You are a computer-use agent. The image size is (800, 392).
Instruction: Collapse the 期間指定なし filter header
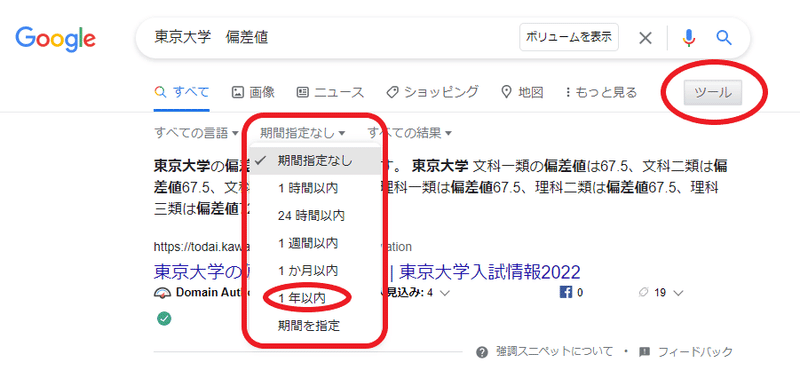pyautogui.click(x=303, y=134)
